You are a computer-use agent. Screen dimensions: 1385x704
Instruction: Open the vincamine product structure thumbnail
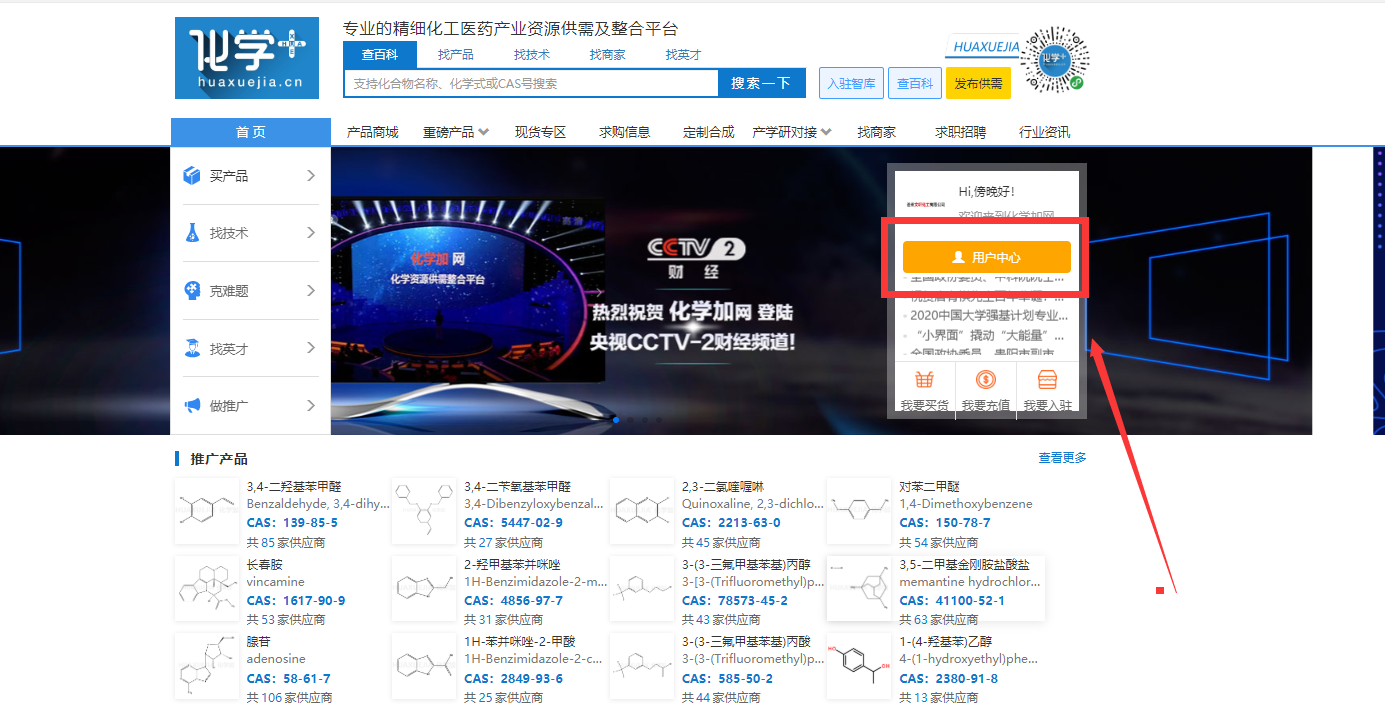coord(207,588)
